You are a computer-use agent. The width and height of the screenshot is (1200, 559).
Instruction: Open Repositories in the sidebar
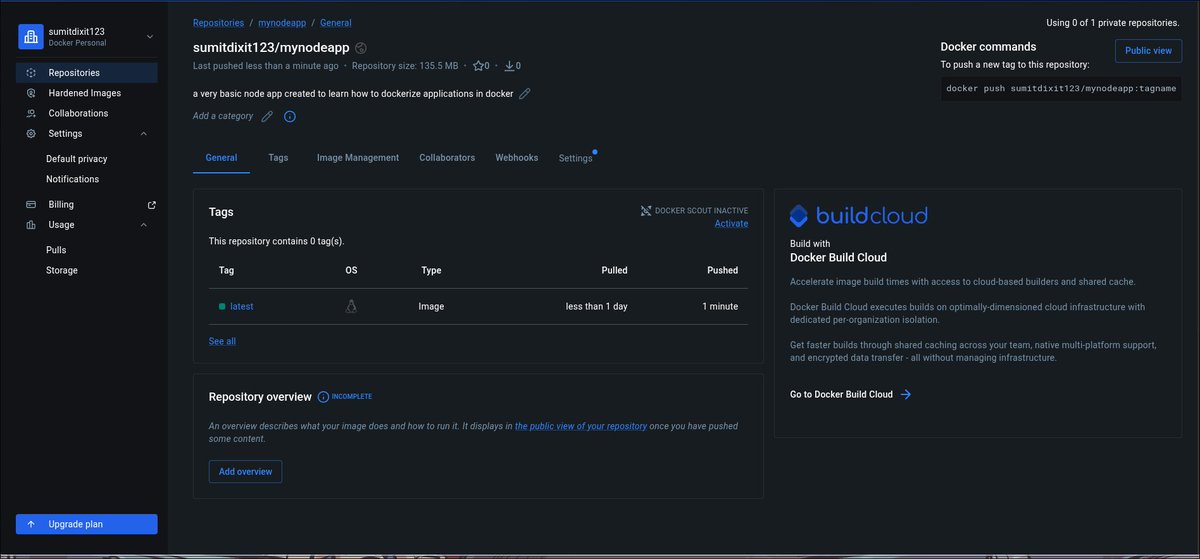87,73
